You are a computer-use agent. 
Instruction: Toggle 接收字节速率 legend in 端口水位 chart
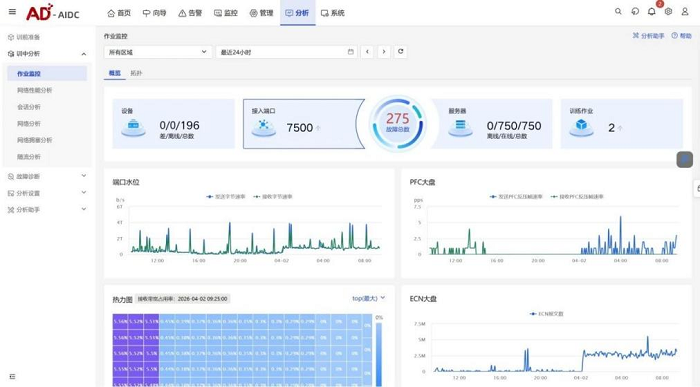coord(273,196)
